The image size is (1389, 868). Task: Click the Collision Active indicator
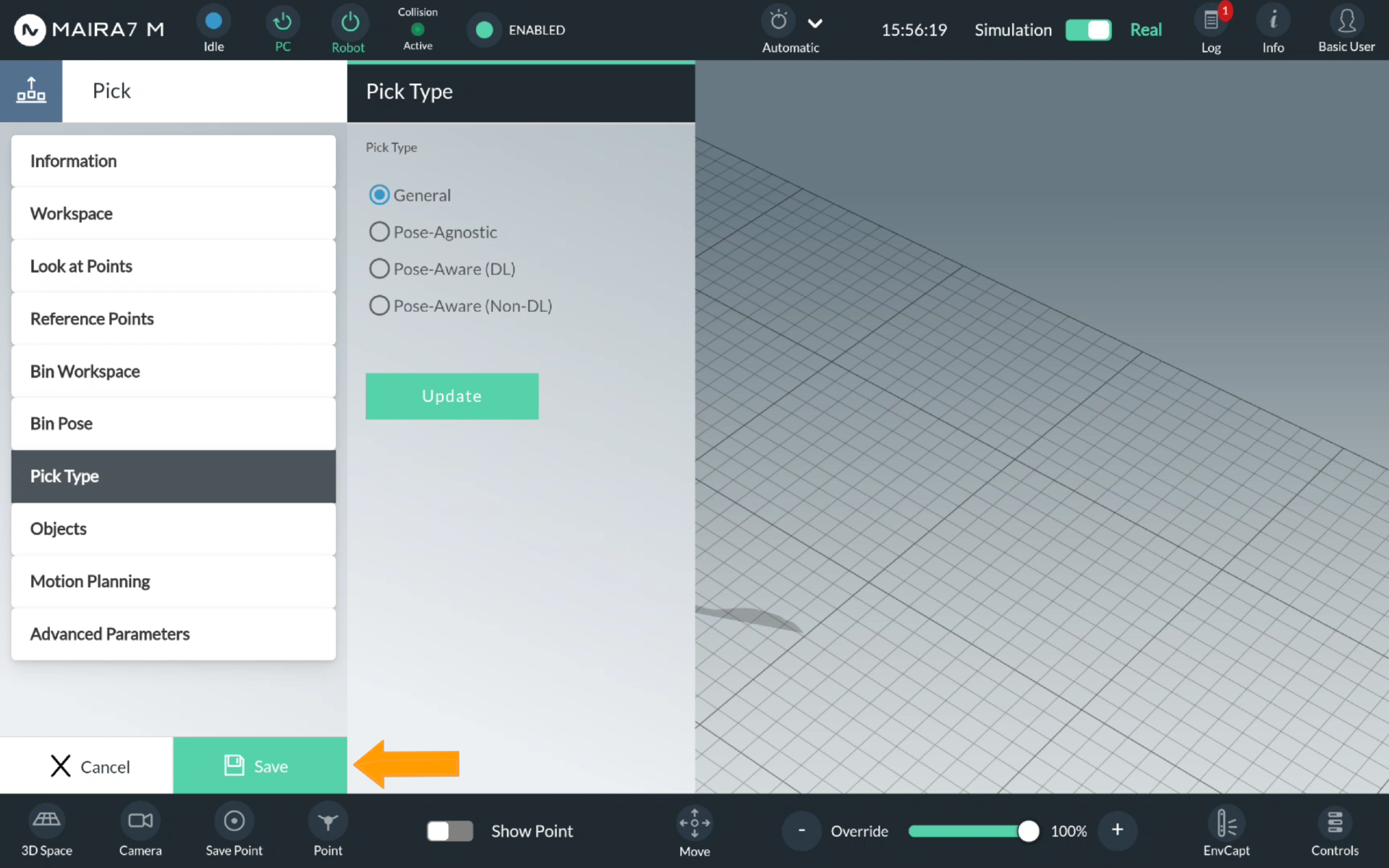coord(417,30)
